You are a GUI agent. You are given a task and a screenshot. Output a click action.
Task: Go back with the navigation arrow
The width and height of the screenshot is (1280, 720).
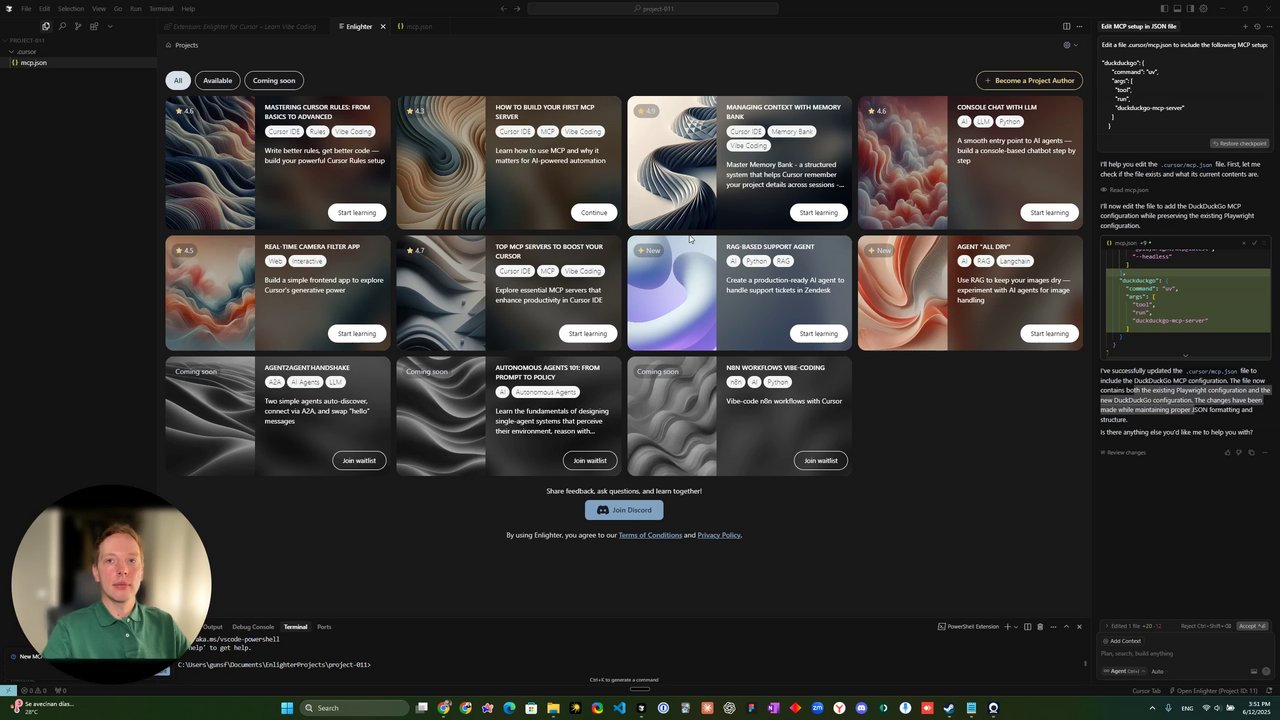(503, 8)
